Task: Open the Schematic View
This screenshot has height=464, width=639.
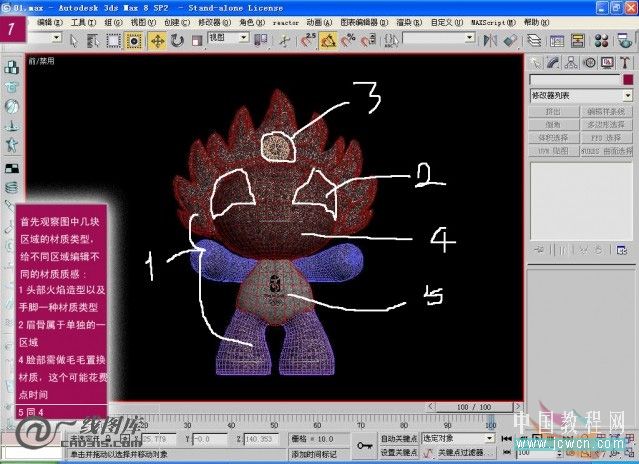Action: click(x=577, y=40)
